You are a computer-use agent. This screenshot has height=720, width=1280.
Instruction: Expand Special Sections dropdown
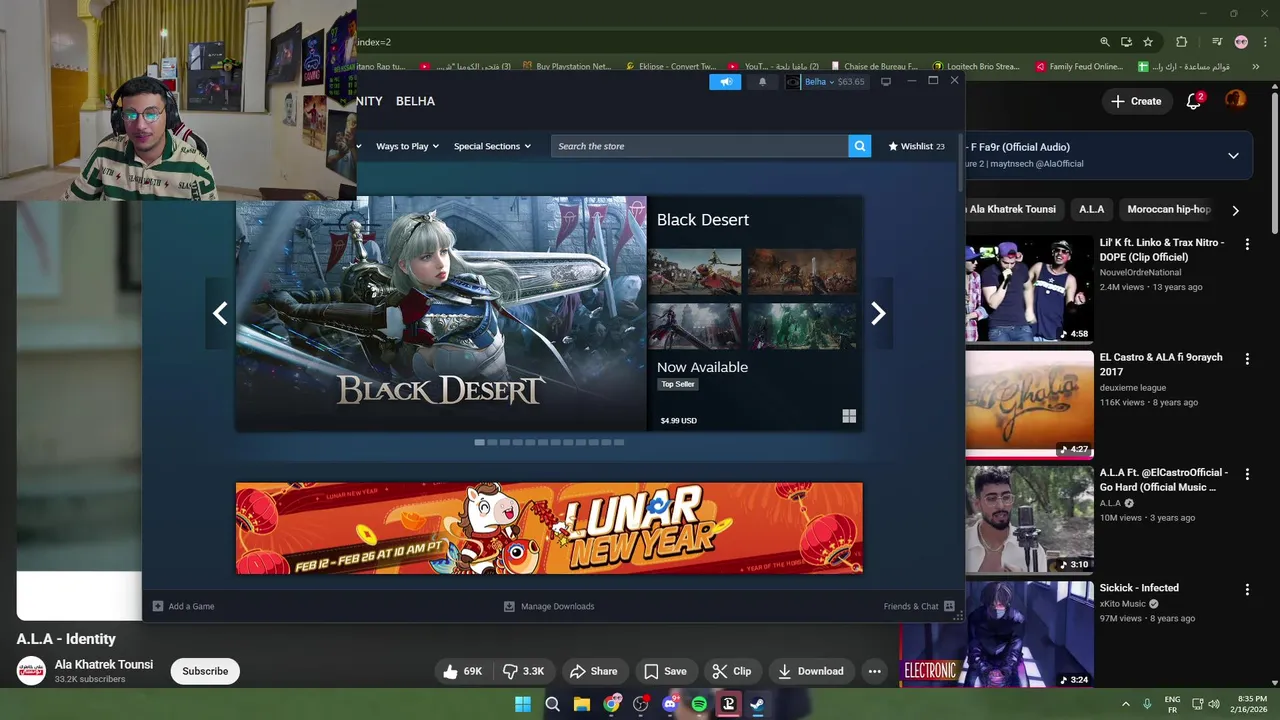point(492,146)
